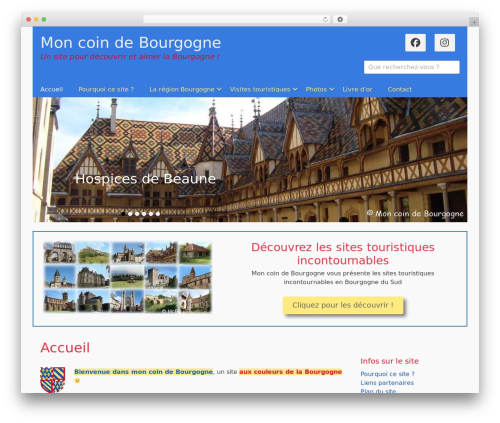Expand the La région Bourgogne chevron

tap(219, 89)
